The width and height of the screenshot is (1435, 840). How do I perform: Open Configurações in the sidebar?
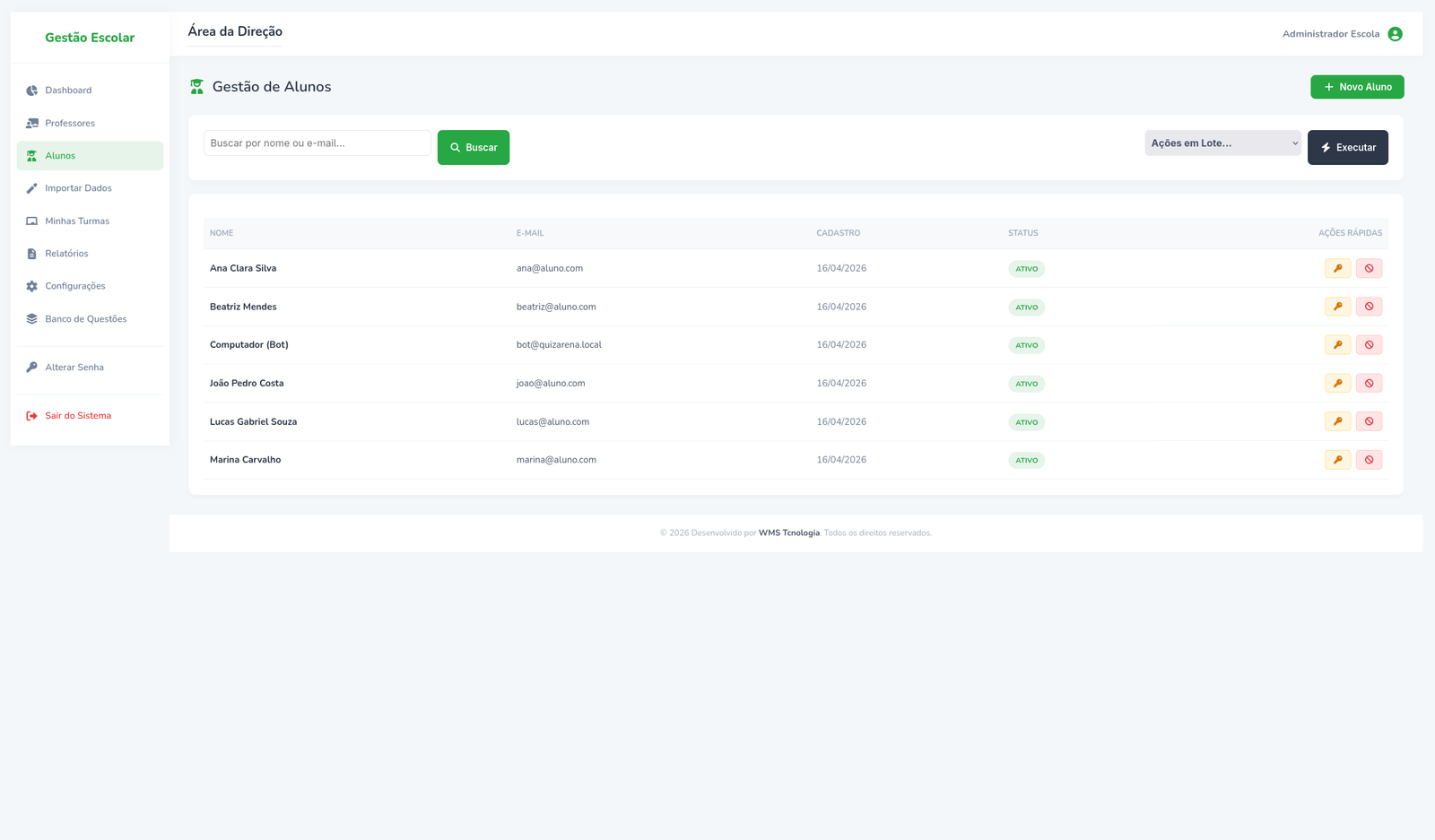(x=75, y=286)
